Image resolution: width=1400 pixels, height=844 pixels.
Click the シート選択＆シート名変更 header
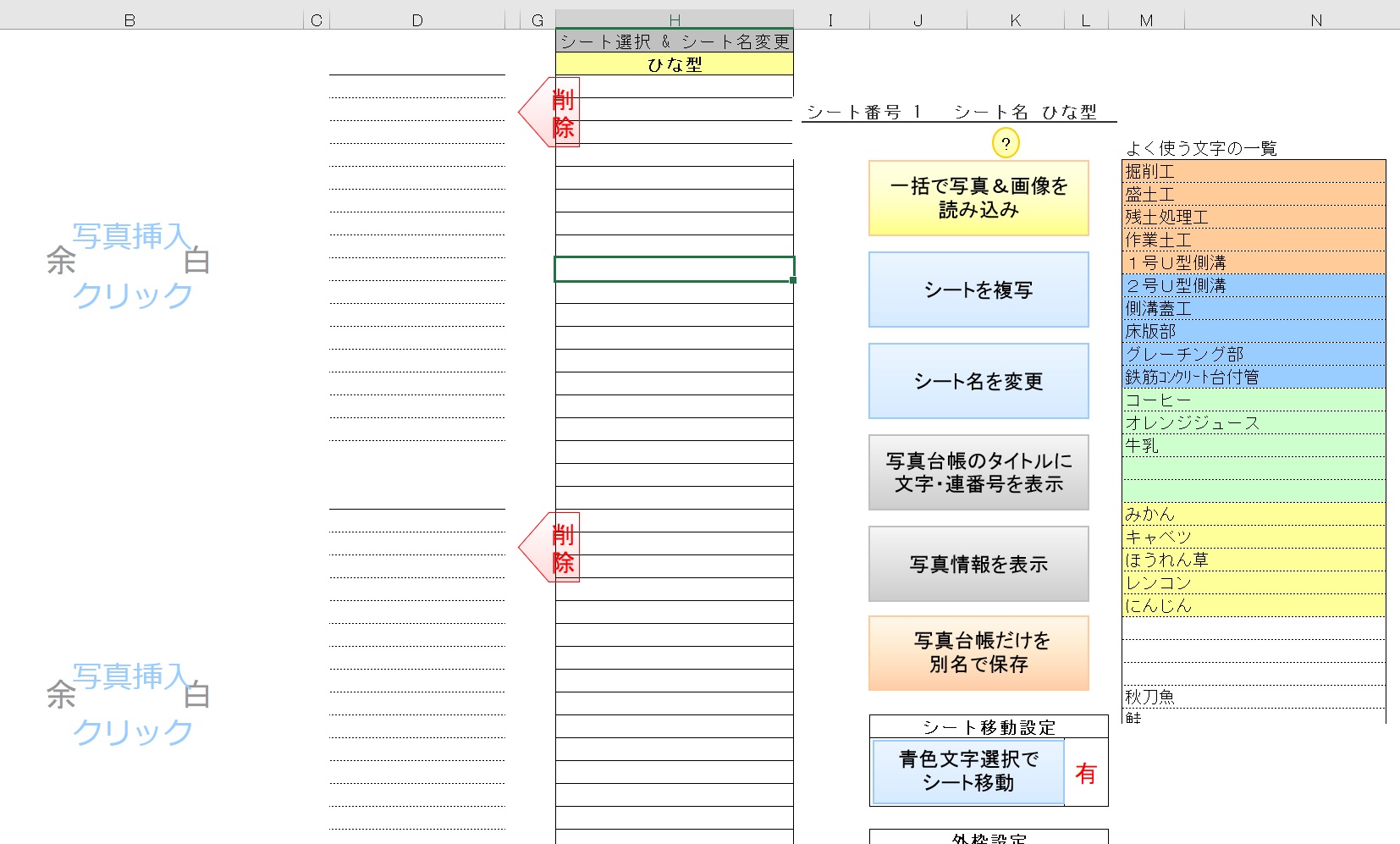click(673, 39)
